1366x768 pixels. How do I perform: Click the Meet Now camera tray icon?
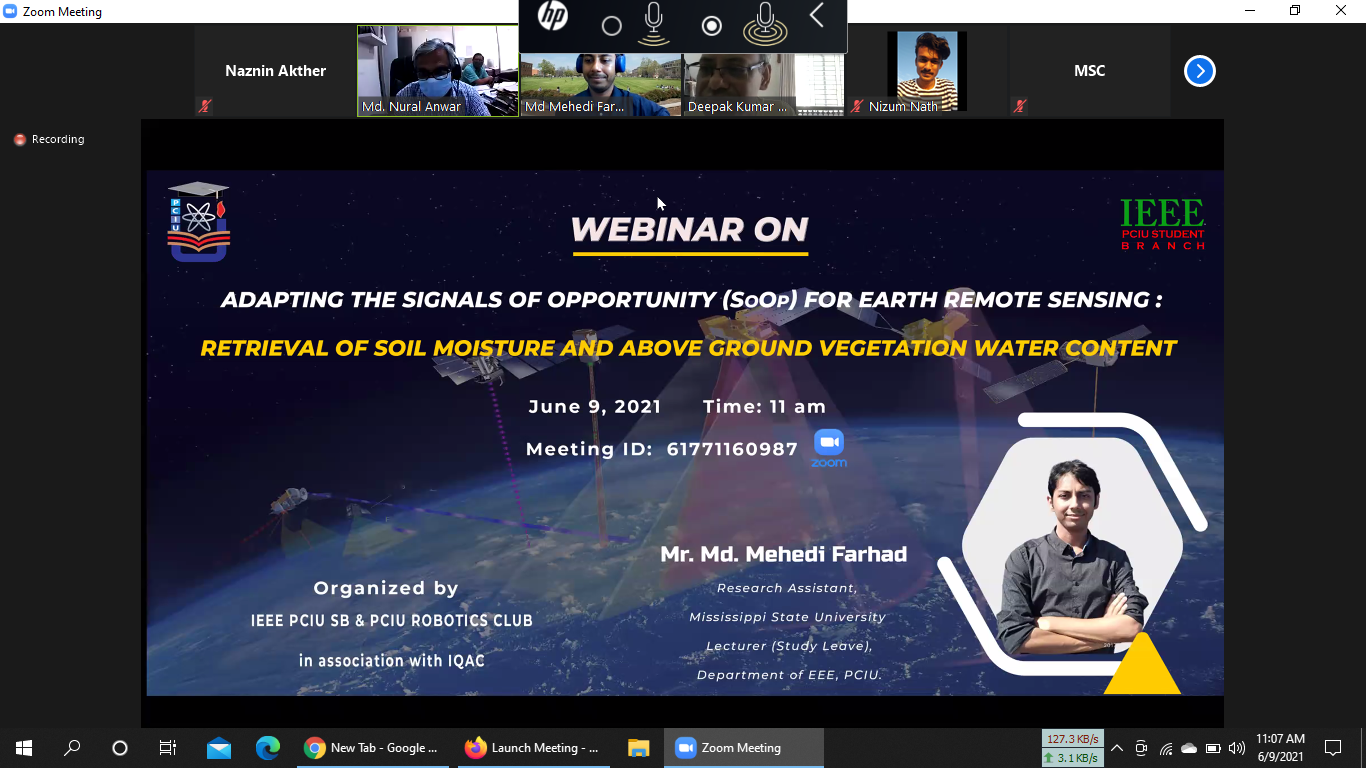coord(1141,748)
